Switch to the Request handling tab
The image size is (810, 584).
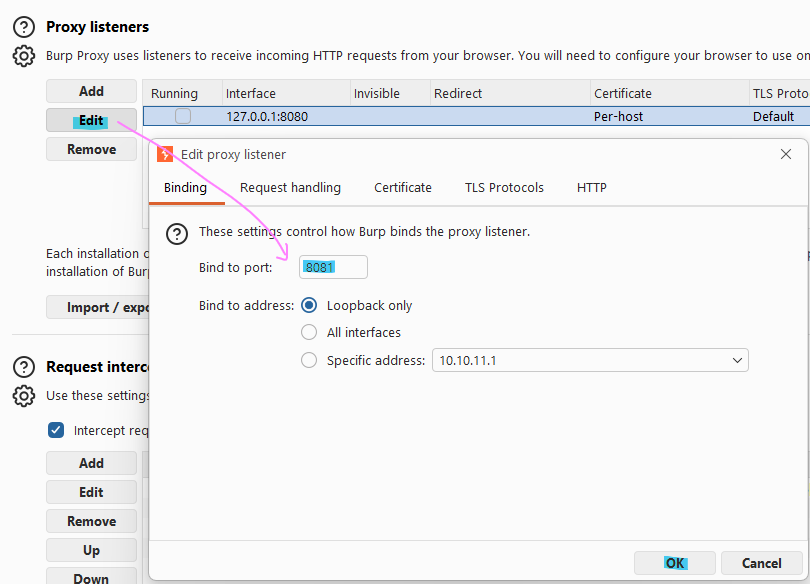[290, 187]
